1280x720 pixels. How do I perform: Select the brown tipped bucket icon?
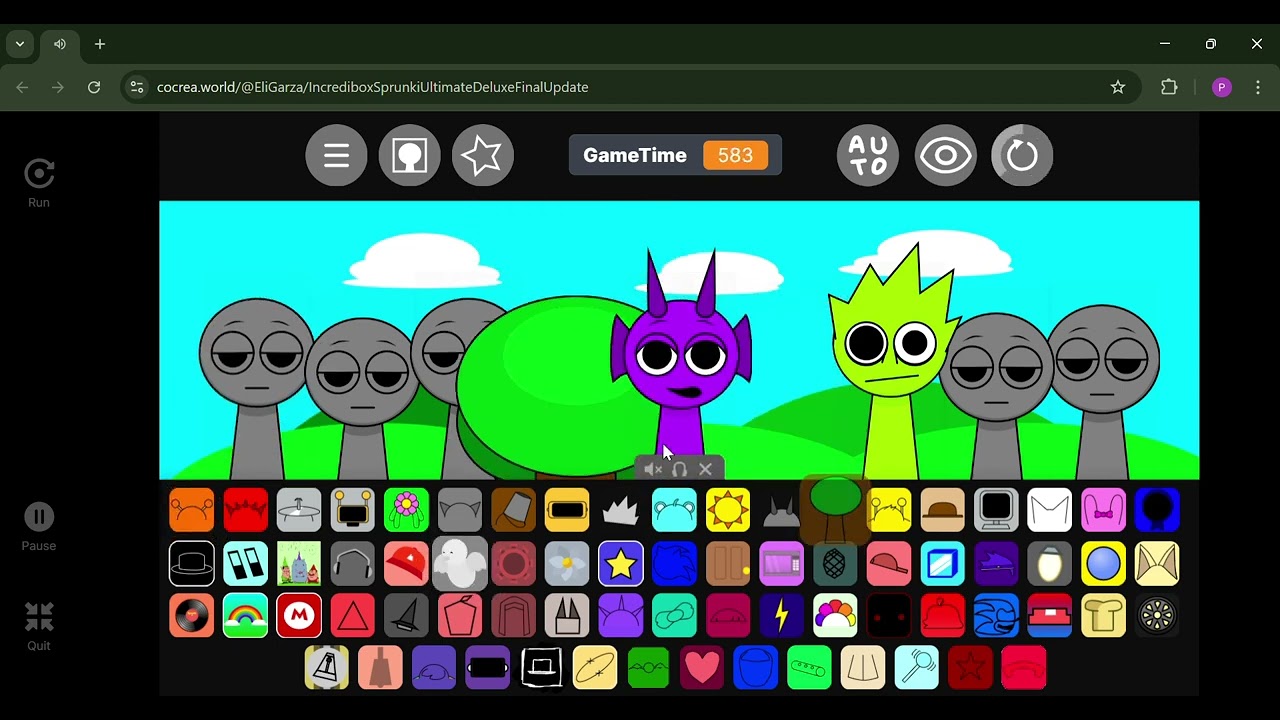point(513,510)
